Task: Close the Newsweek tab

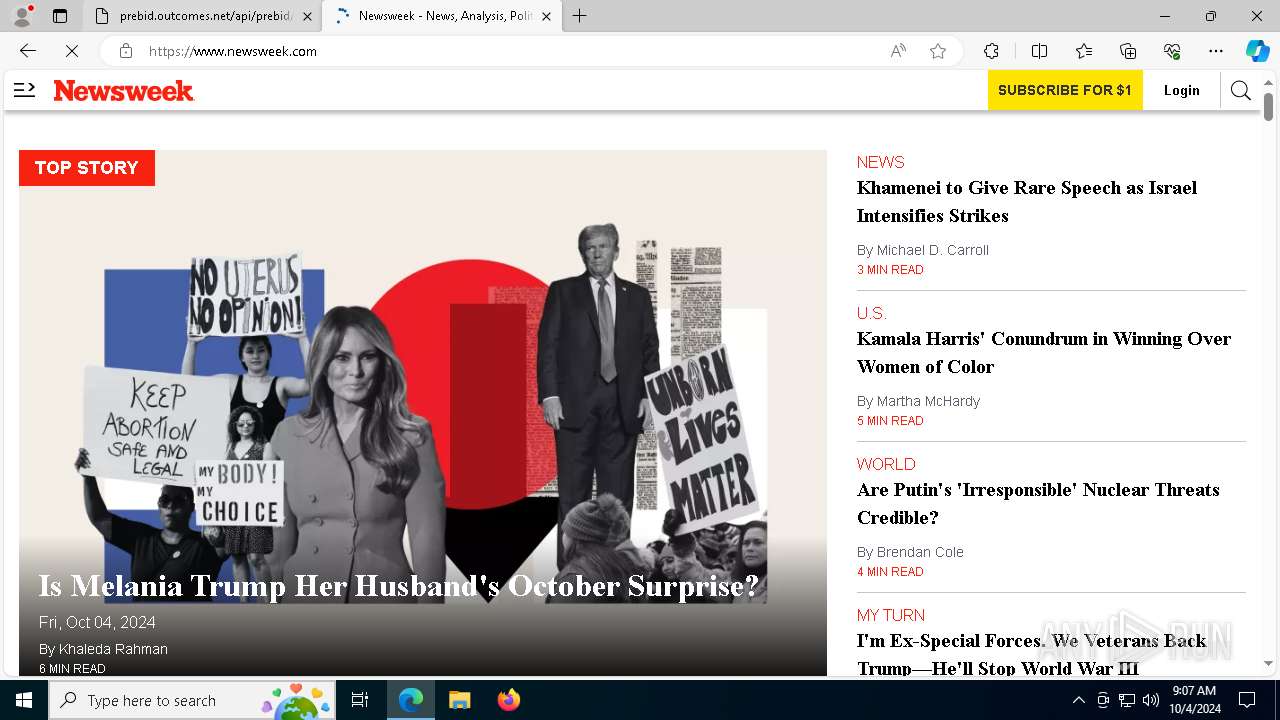Action: (x=546, y=16)
